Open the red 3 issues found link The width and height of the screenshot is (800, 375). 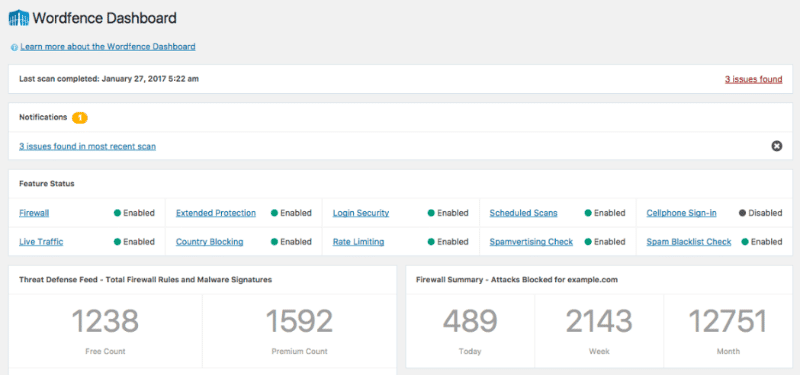pos(754,79)
